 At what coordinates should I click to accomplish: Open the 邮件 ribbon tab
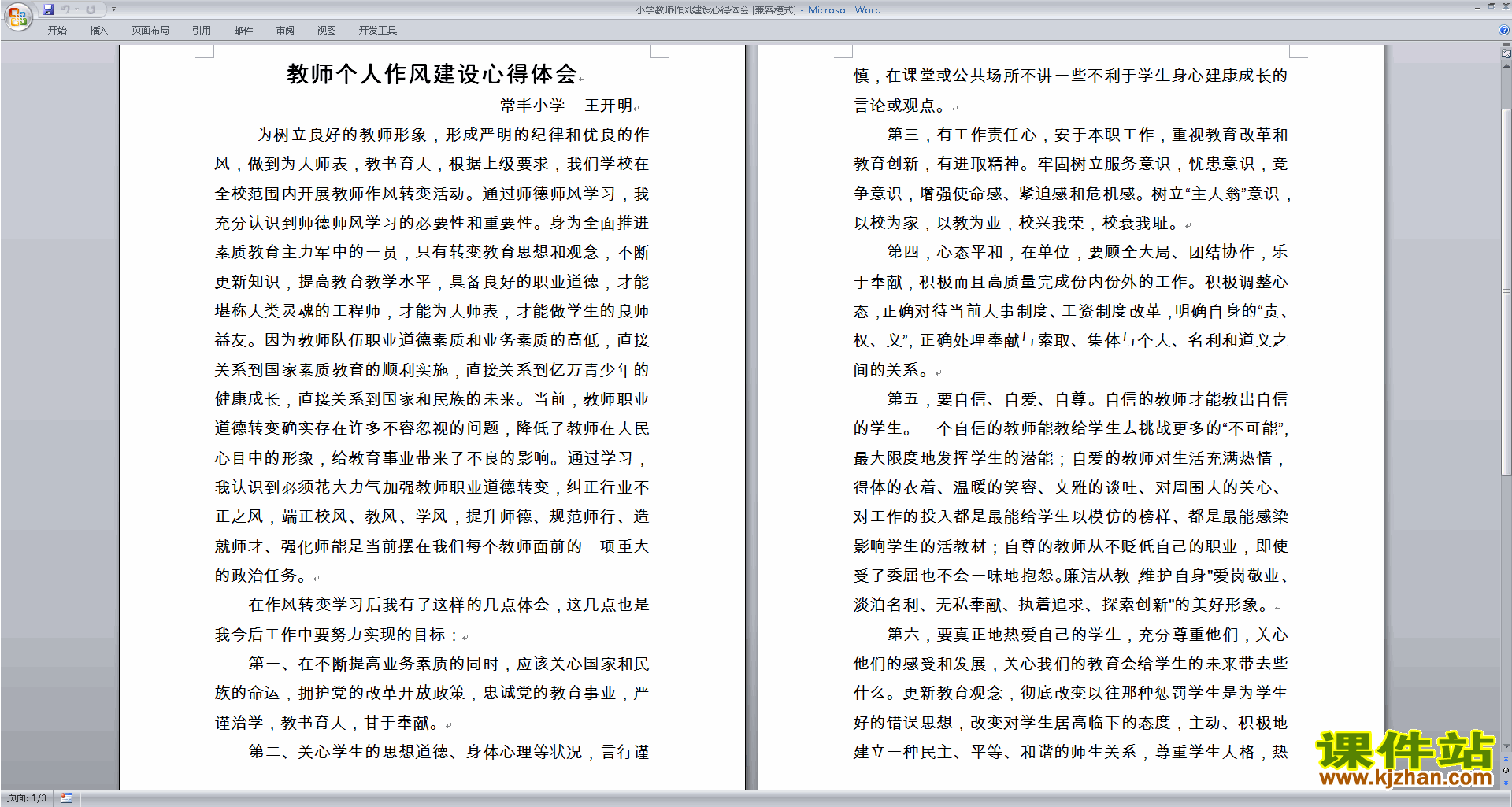[243, 31]
